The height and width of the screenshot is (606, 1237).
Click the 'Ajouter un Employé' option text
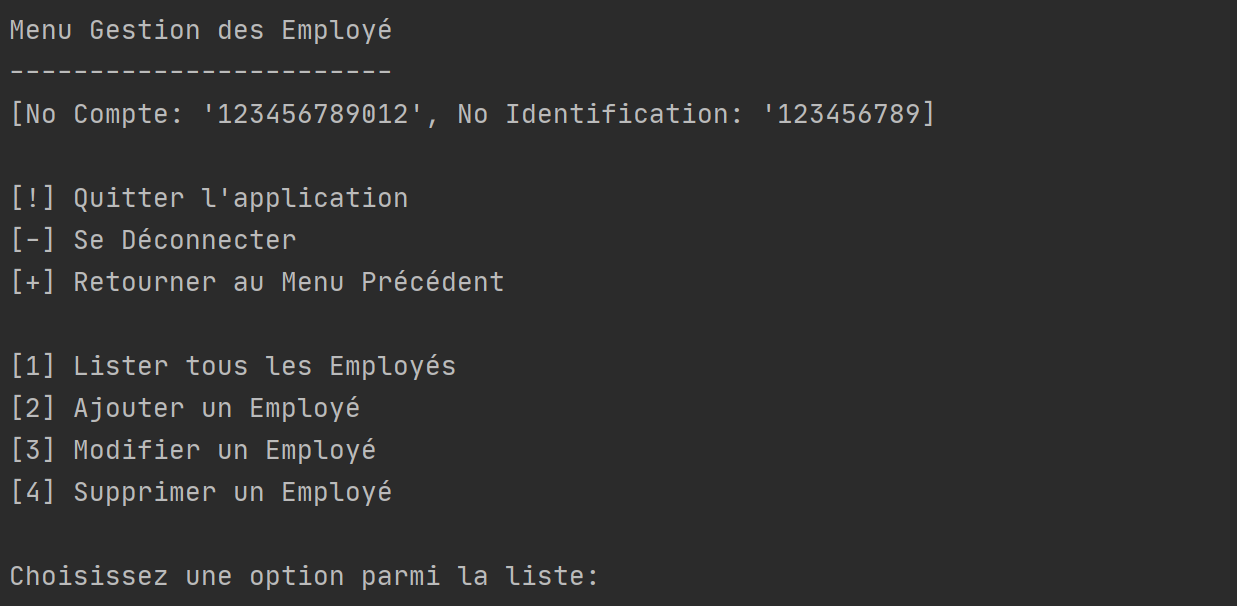(x=217, y=408)
